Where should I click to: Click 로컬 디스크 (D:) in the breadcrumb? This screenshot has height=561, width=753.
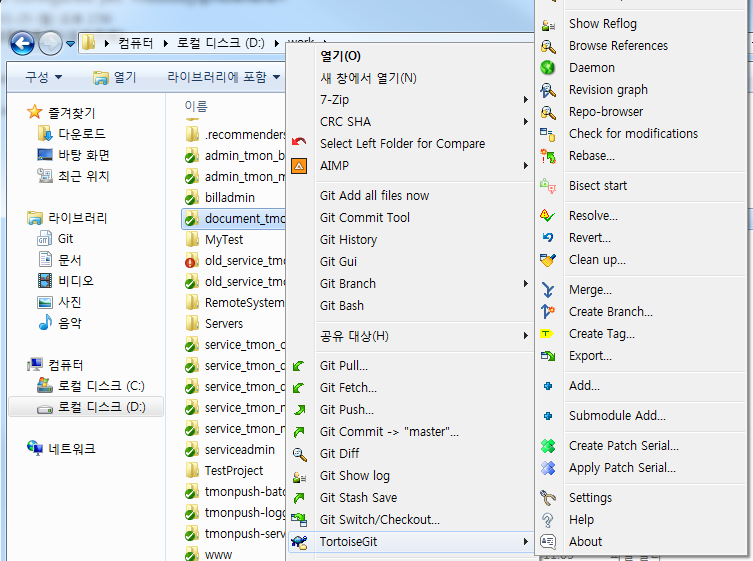220,43
